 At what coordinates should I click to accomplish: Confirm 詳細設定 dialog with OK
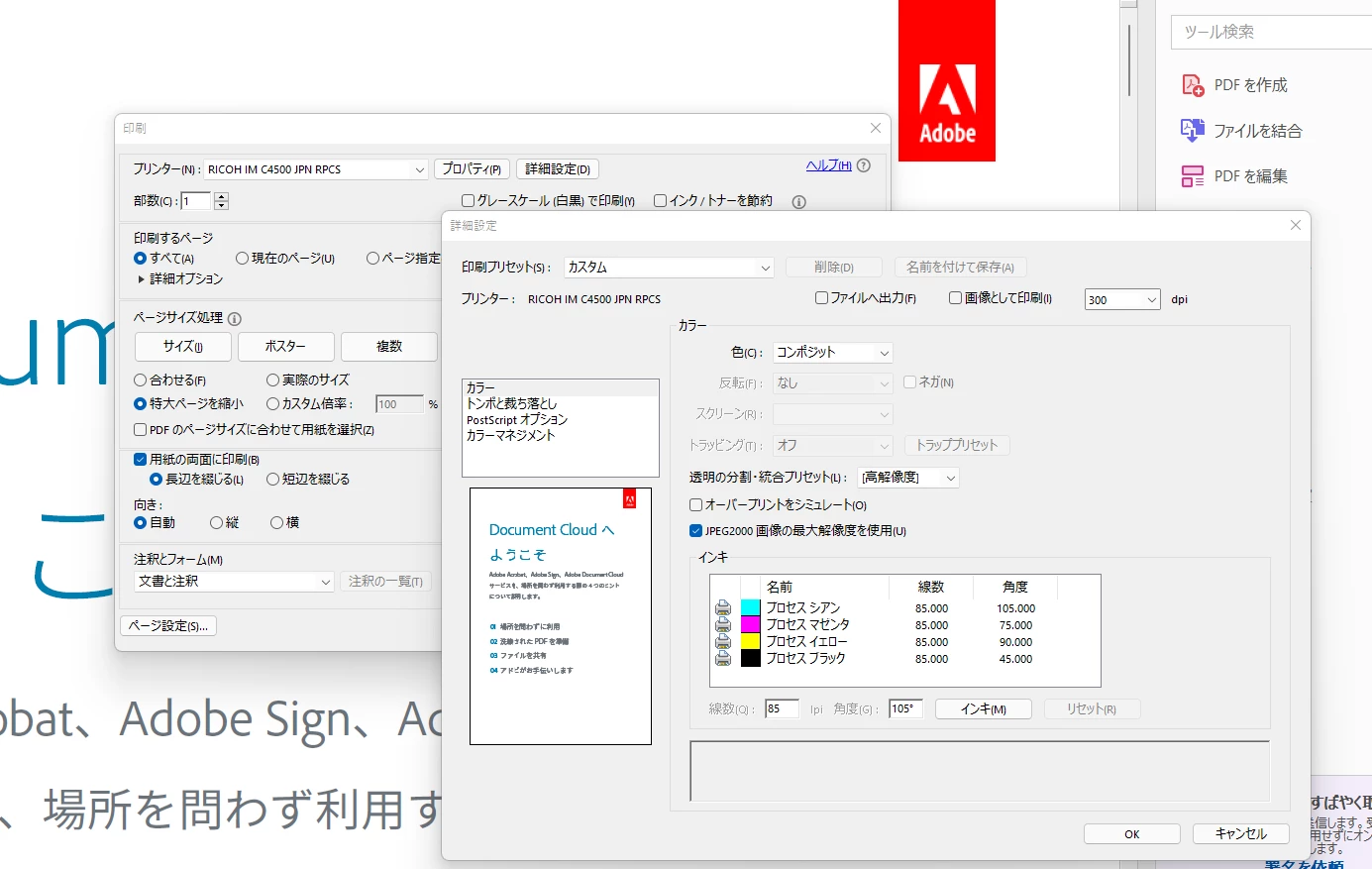[1132, 834]
